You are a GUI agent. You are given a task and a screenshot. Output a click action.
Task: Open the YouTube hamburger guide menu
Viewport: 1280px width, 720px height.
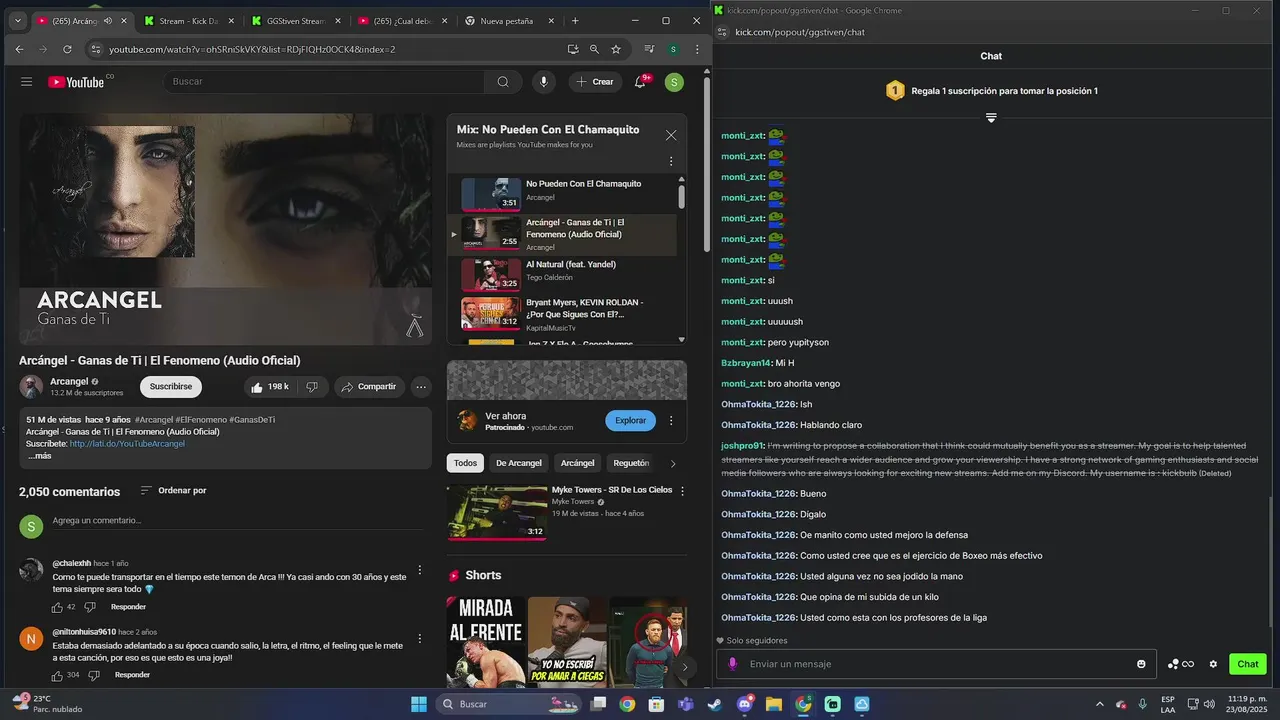point(27,82)
